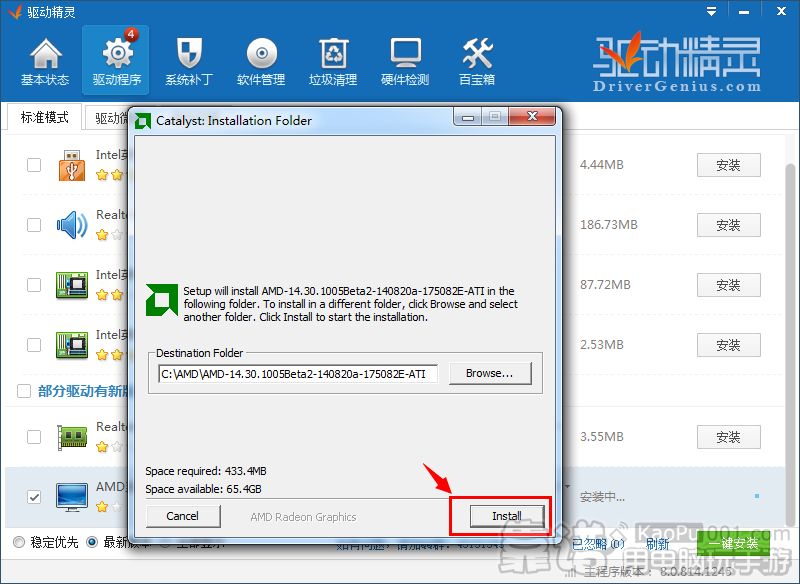The width and height of the screenshot is (800, 584).
Task: Click the Intel motherboard icon with 87.72MB
Action: tap(72, 285)
